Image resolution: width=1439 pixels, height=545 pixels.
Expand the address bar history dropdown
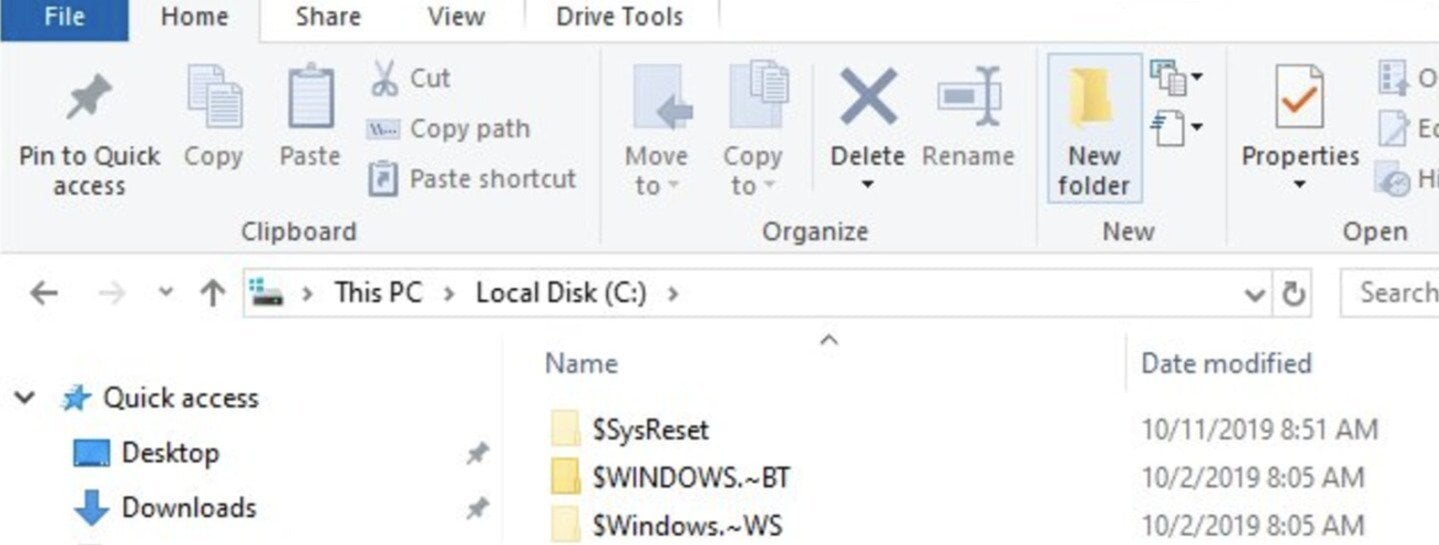[x=1255, y=294]
